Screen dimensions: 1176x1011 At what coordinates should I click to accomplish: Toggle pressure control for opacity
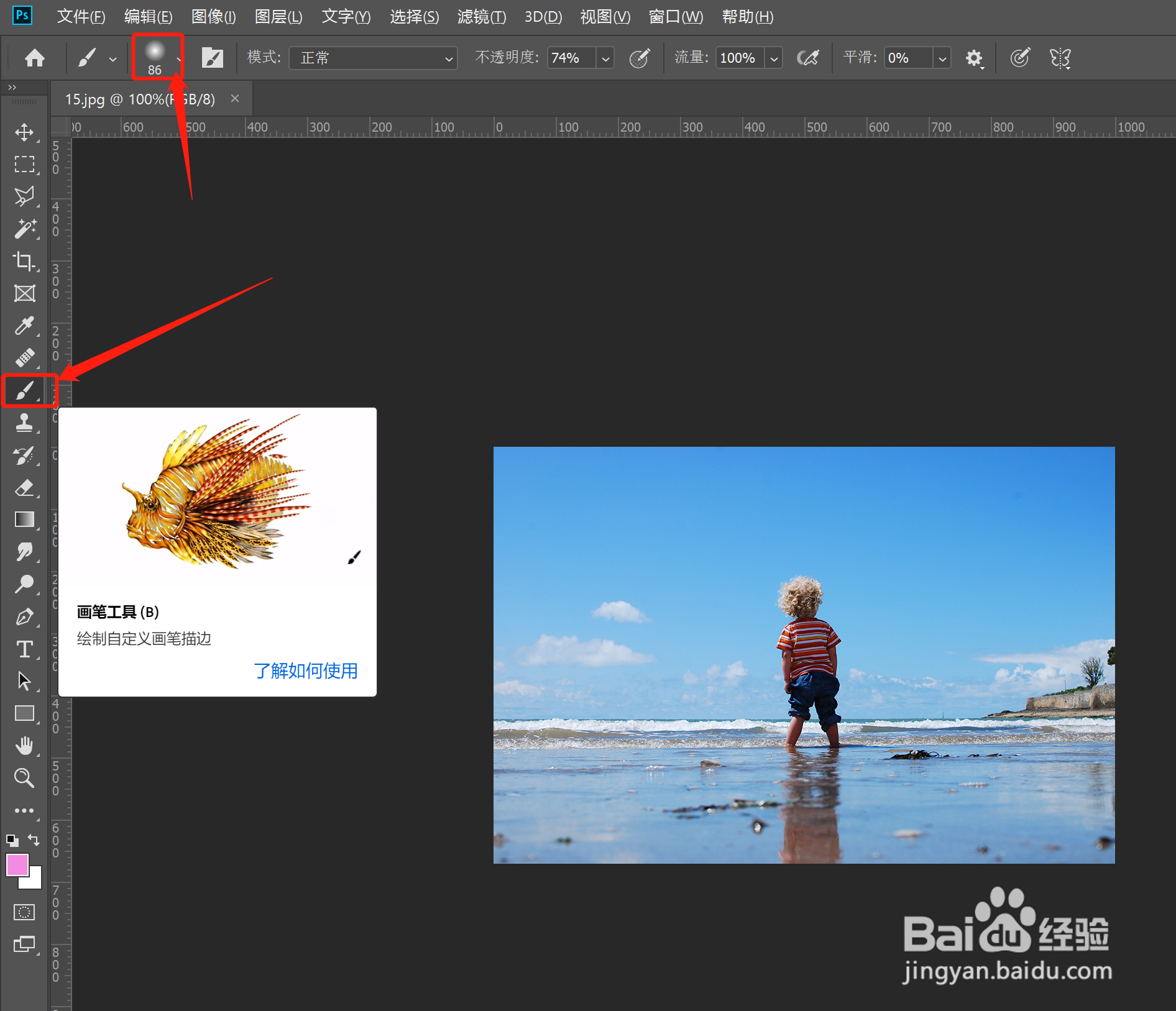point(640,58)
